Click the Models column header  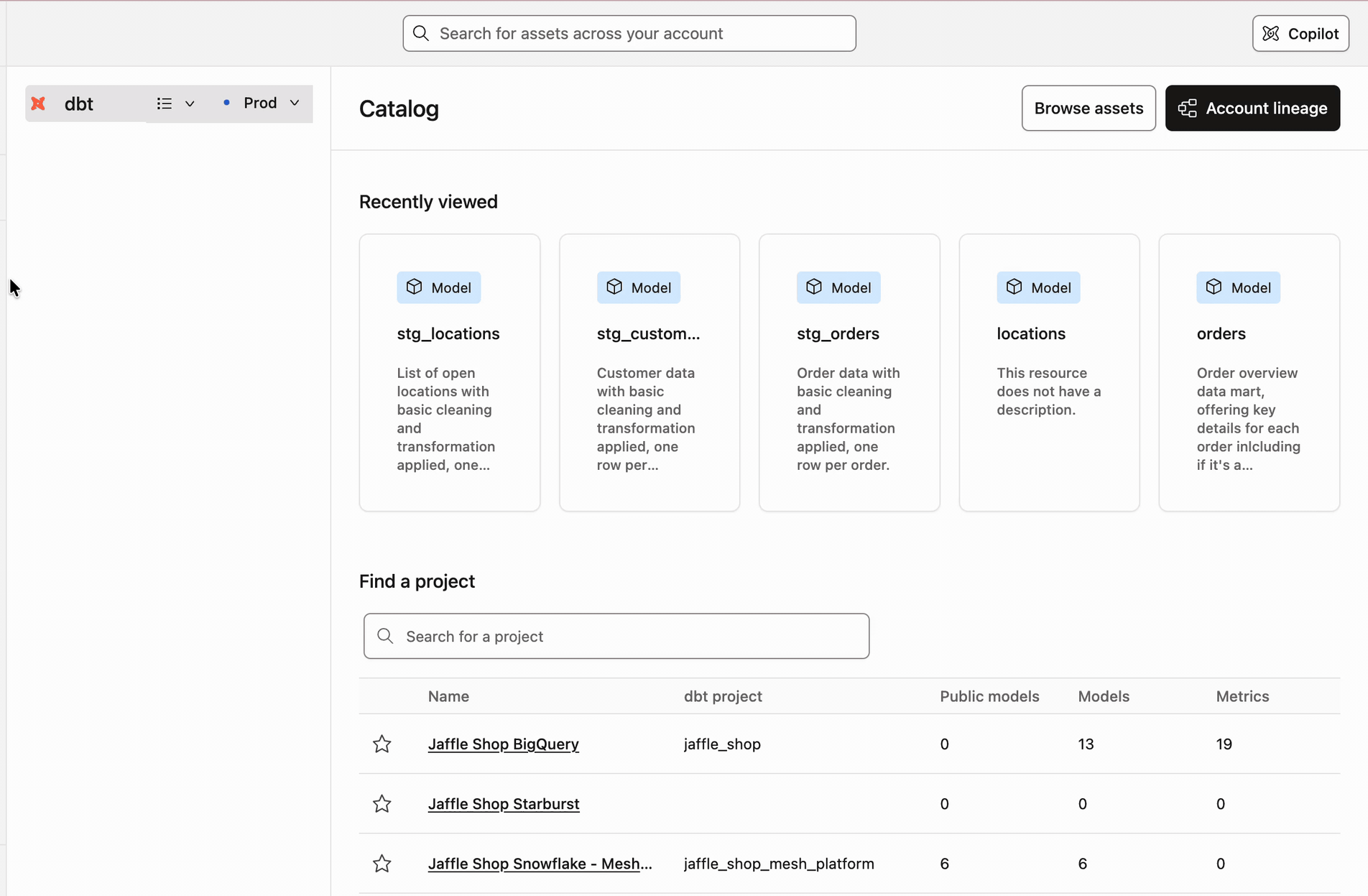click(1104, 696)
